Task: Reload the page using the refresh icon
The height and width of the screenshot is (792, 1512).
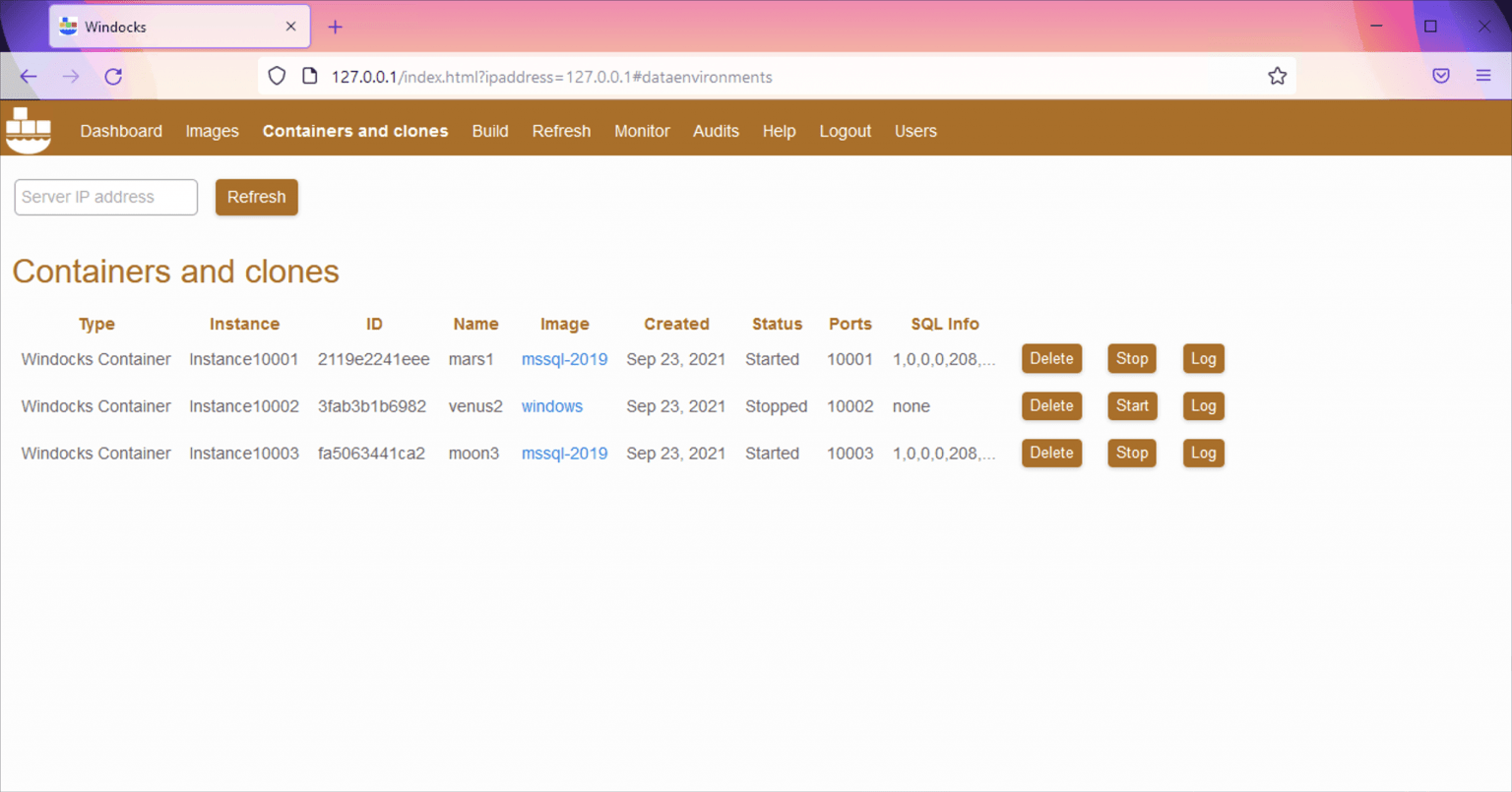Action: tap(112, 76)
